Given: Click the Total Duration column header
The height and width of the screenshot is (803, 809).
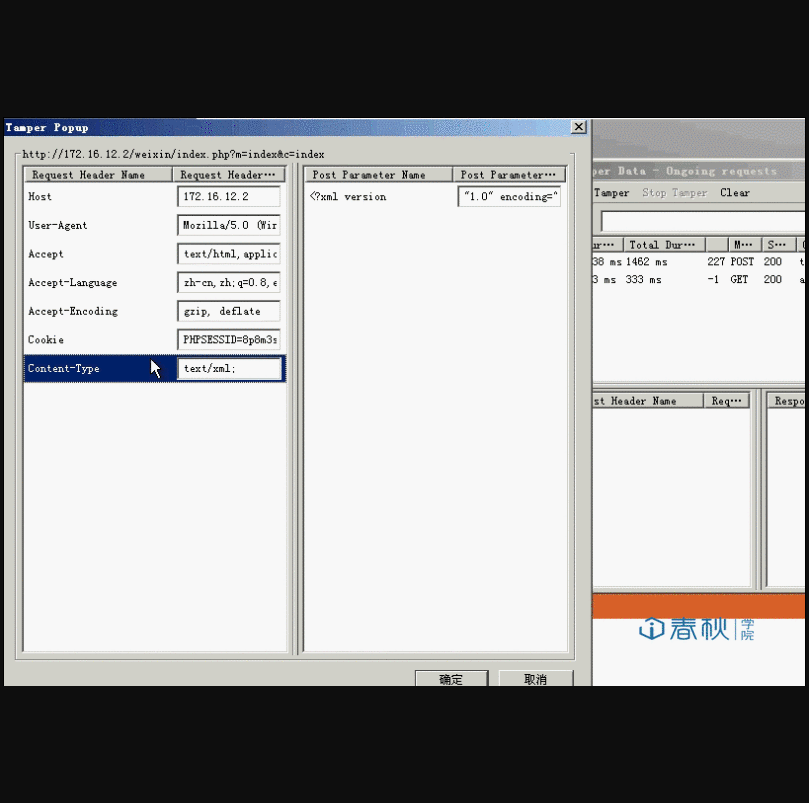Looking at the screenshot, I should [663, 245].
